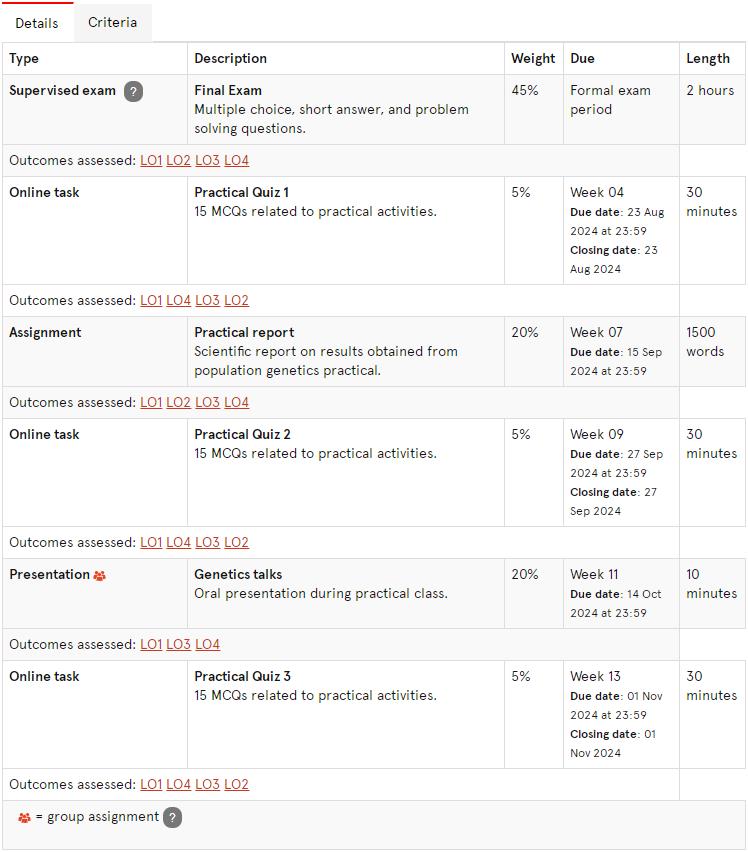This screenshot has height=852, width=748.
Task: Switch to the Criteria tab
Action: tap(112, 22)
